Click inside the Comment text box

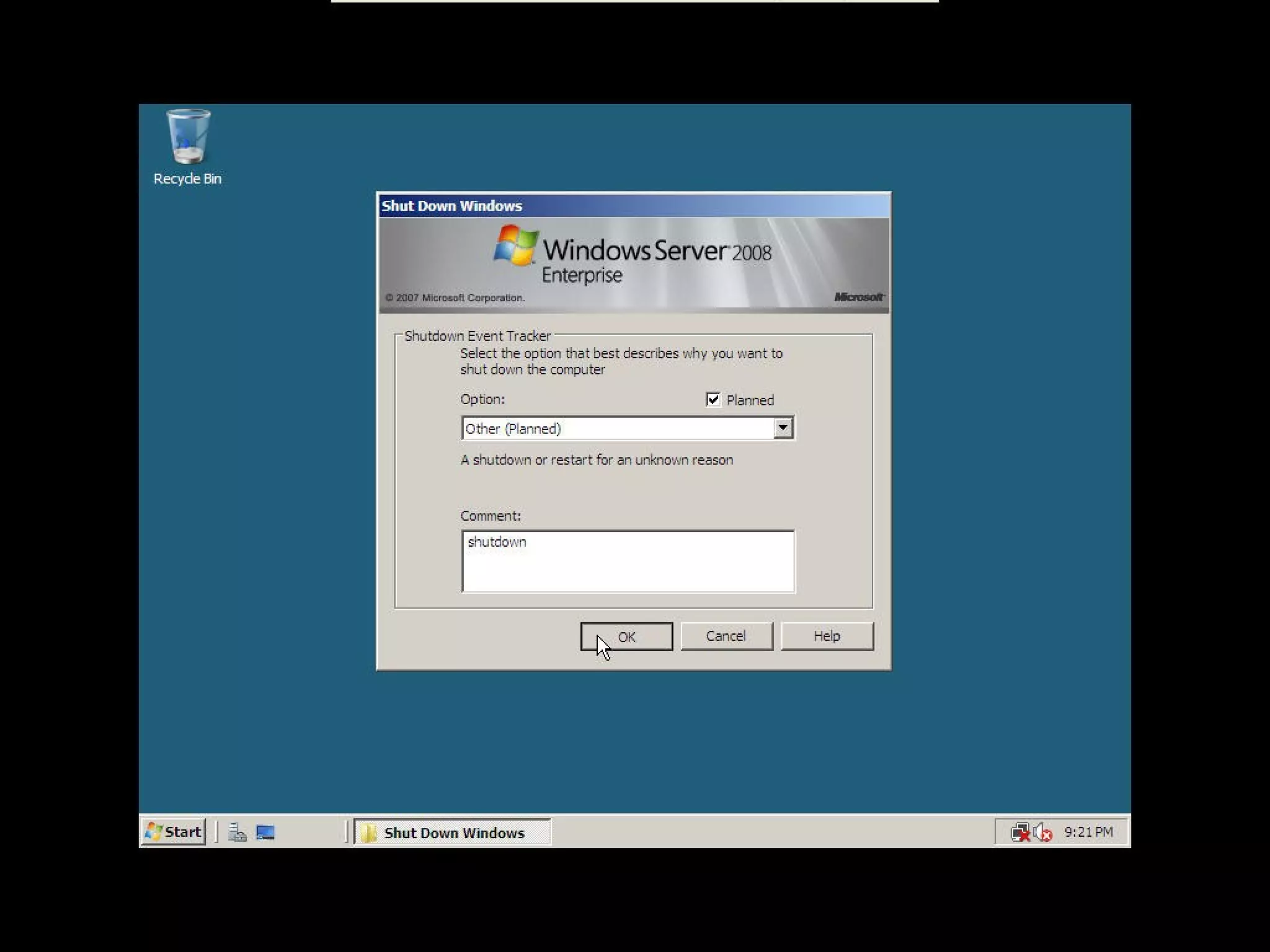click(628, 562)
